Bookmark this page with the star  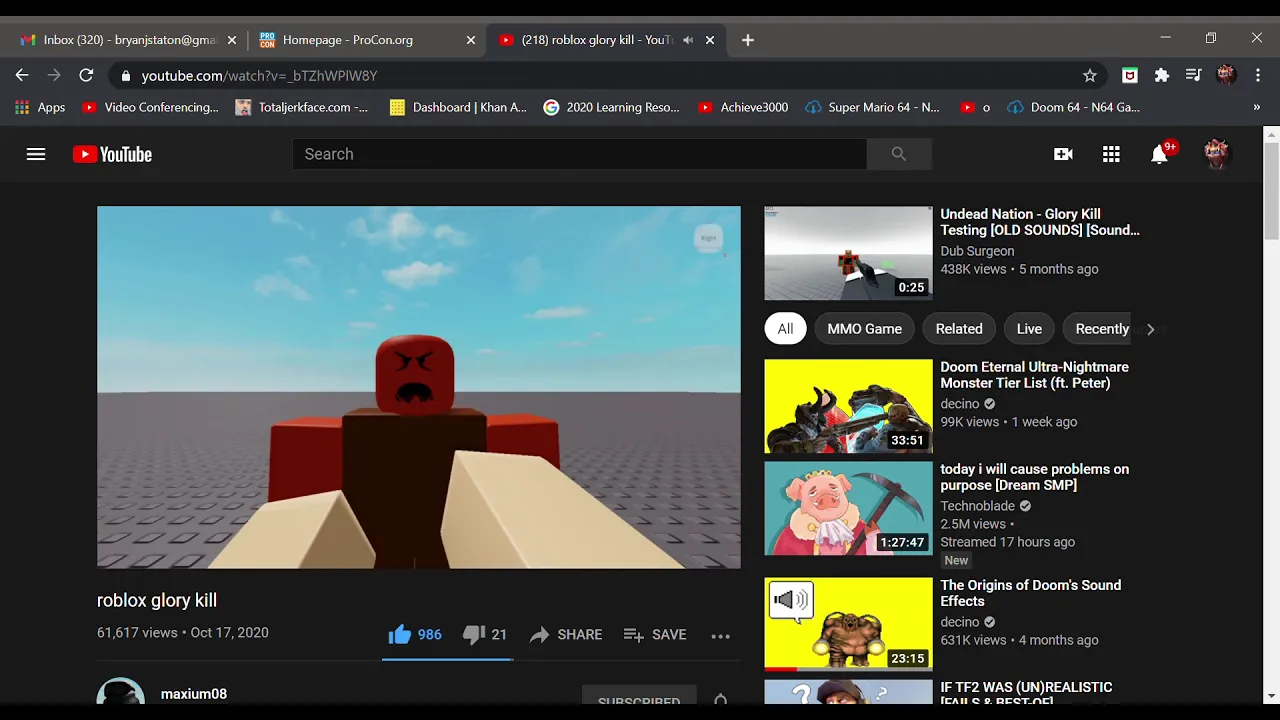[1090, 75]
